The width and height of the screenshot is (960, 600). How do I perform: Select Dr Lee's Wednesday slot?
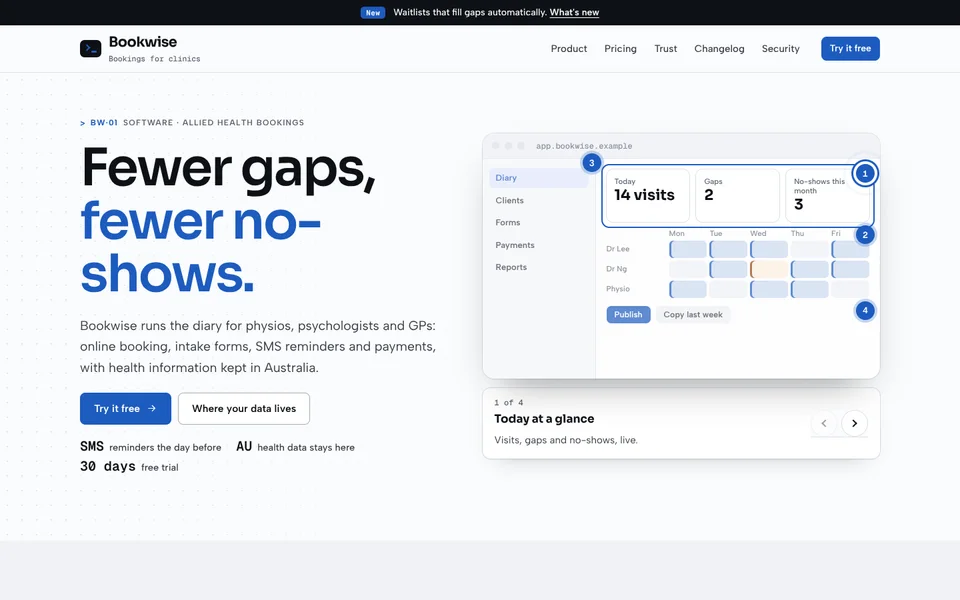[x=769, y=249]
